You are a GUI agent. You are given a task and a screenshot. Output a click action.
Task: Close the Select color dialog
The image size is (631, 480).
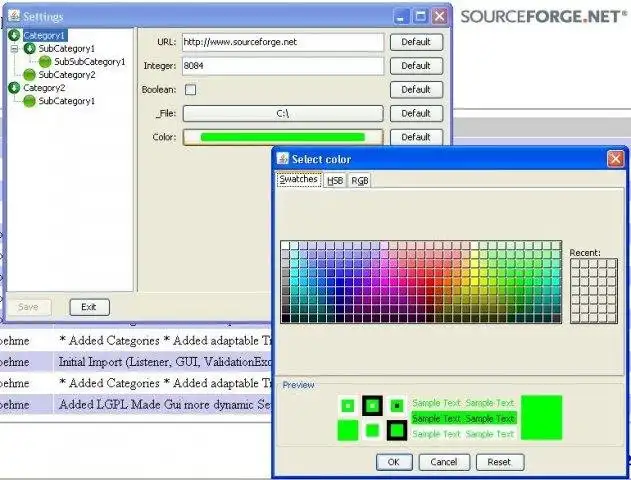pos(615,159)
